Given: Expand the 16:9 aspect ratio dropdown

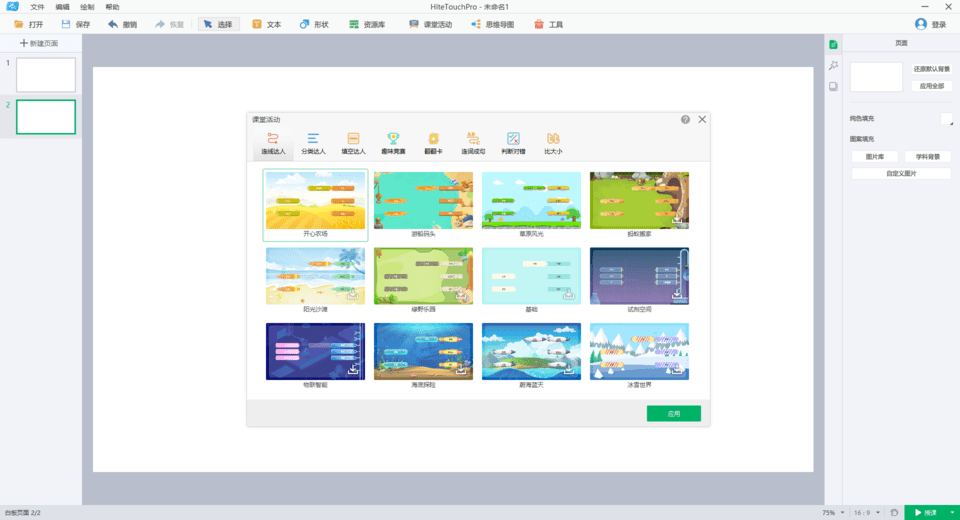Looking at the screenshot, I should [878, 512].
